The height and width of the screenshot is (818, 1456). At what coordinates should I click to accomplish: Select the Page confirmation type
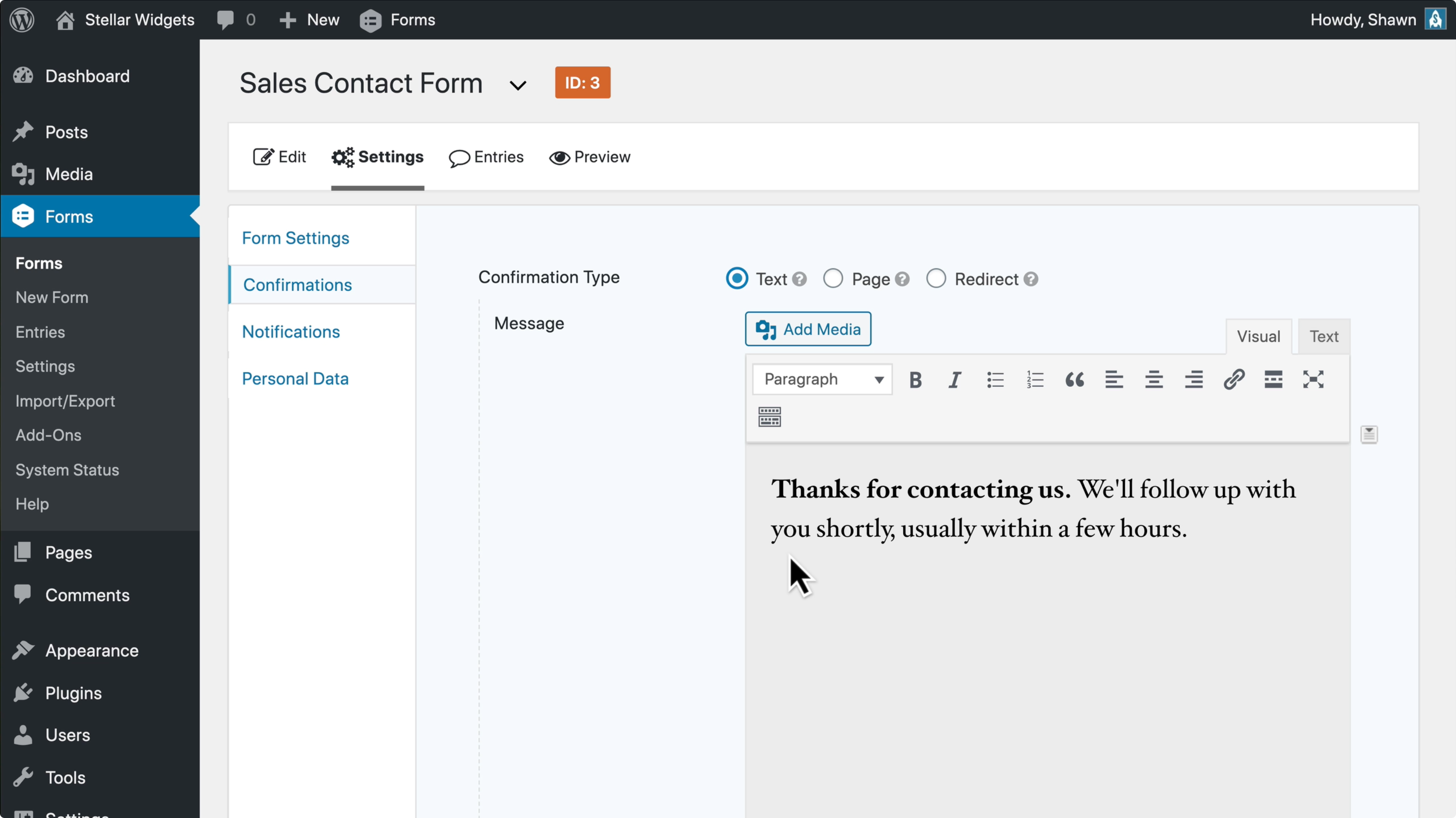click(x=833, y=279)
